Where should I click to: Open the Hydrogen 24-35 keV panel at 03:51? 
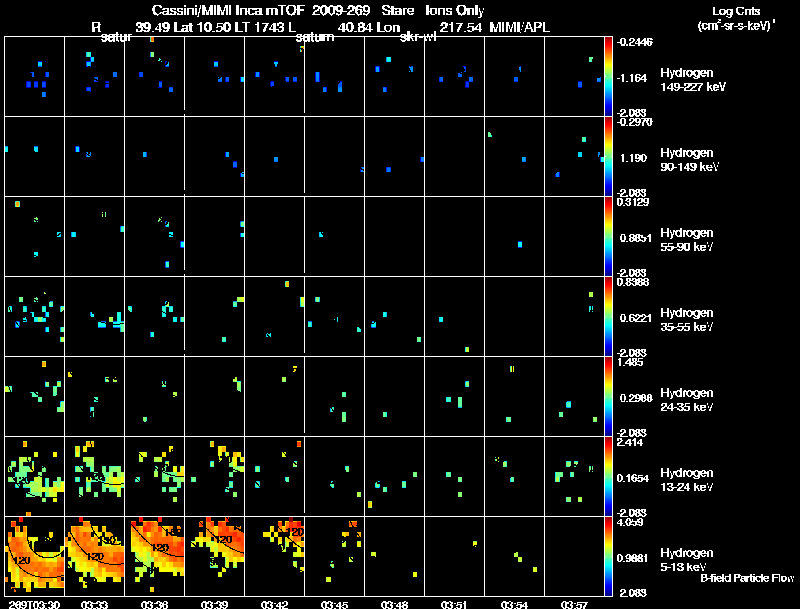454,397
